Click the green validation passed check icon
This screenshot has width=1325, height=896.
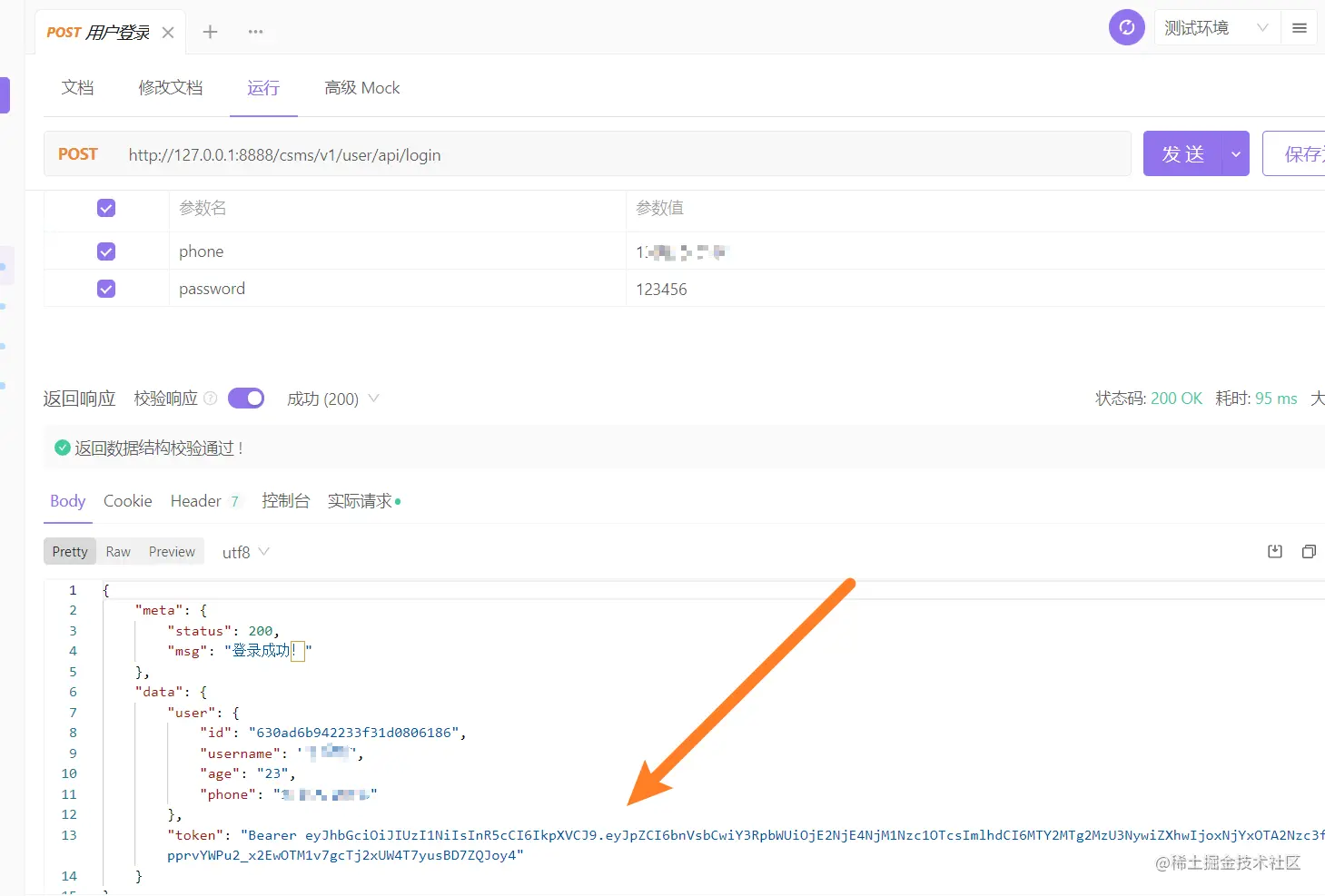[63, 448]
